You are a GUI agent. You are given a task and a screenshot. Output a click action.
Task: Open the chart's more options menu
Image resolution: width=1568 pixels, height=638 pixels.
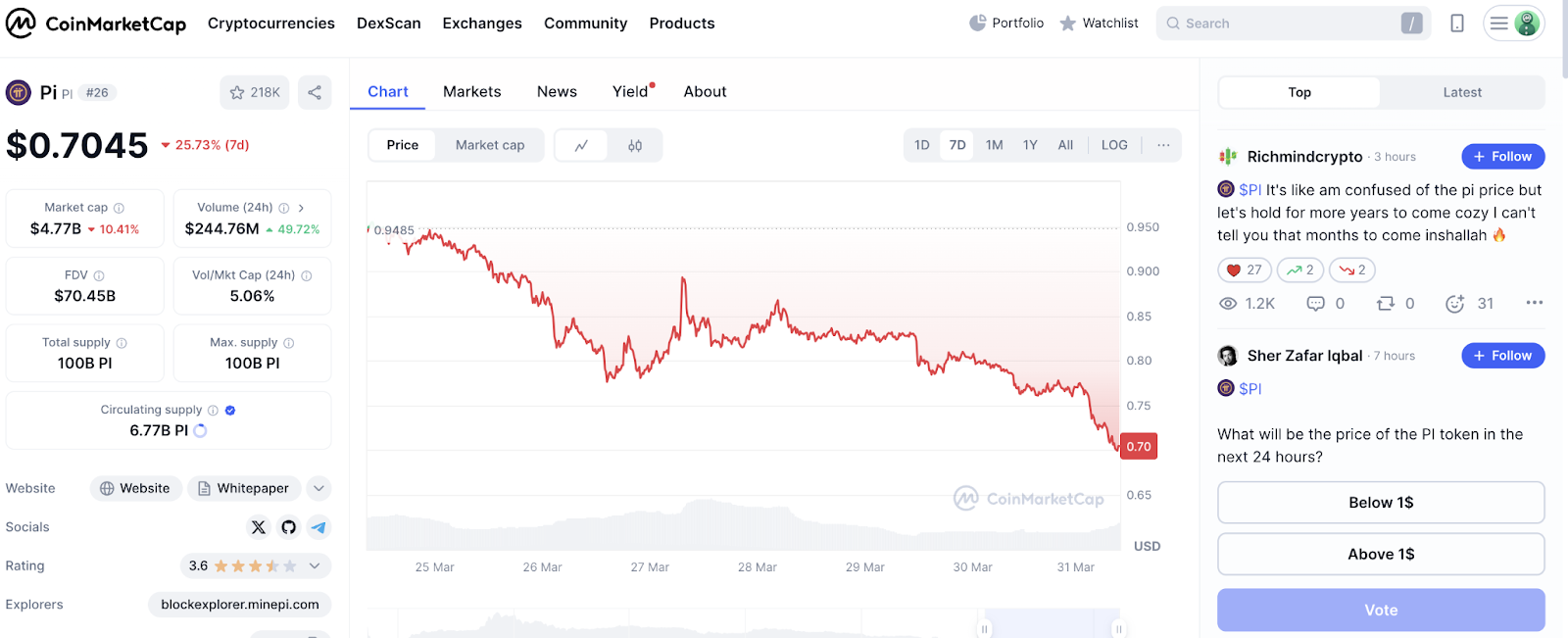click(1163, 145)
